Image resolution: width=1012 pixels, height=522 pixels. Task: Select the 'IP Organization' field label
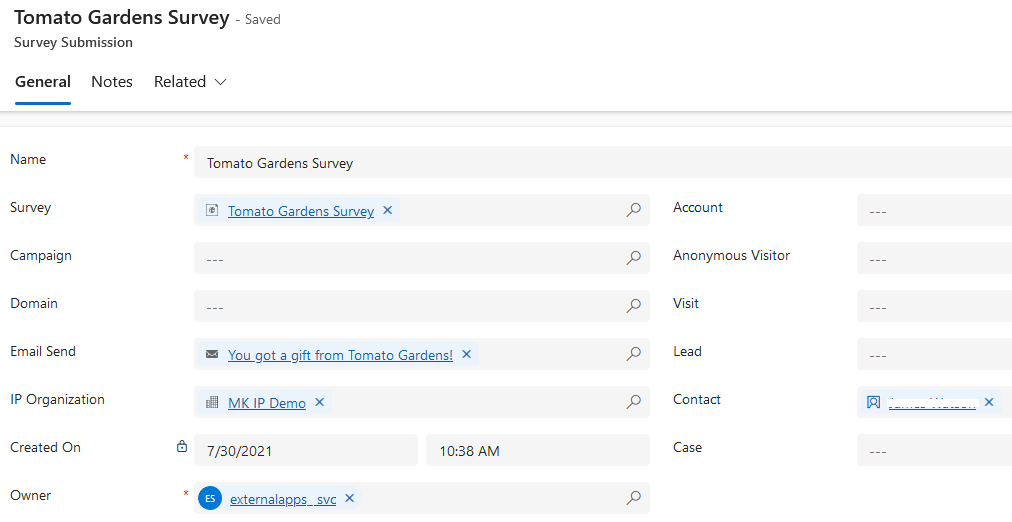[57, 399]
